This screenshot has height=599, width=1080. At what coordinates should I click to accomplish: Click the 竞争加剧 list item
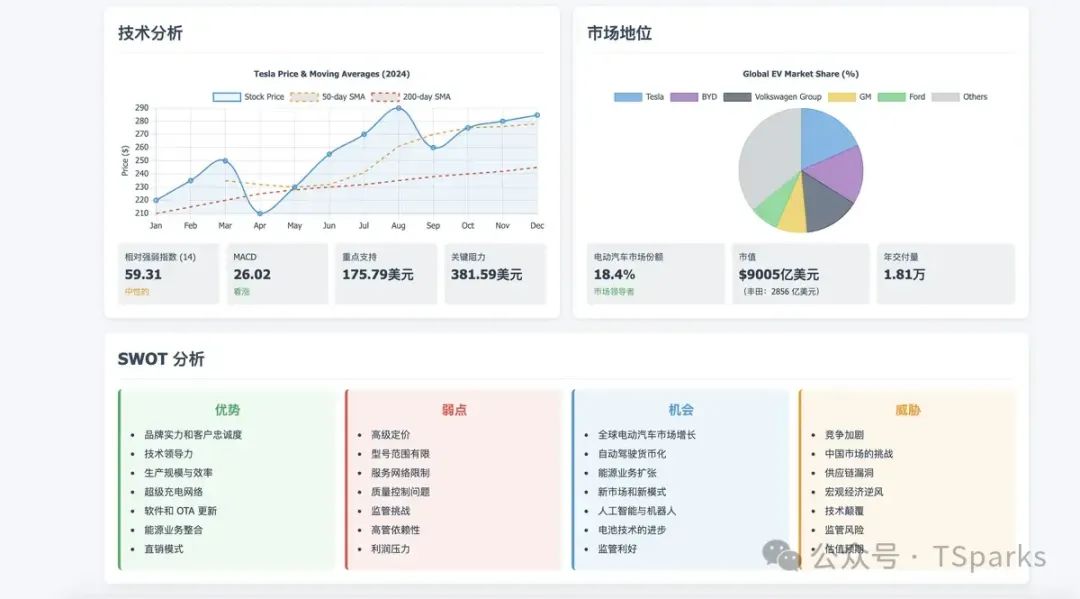(x=844, y=435)
